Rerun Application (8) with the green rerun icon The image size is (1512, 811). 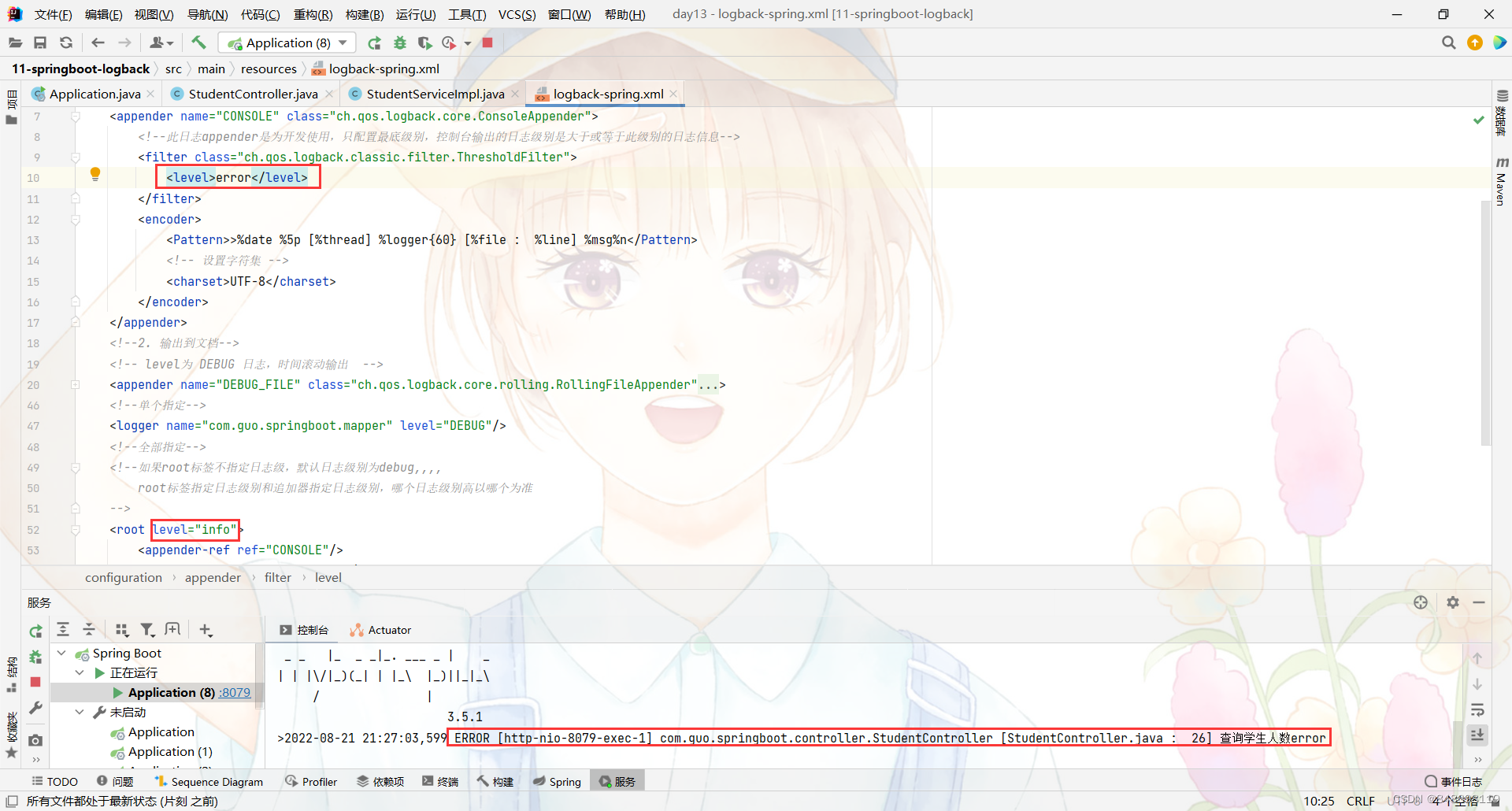tap(375, 43)
